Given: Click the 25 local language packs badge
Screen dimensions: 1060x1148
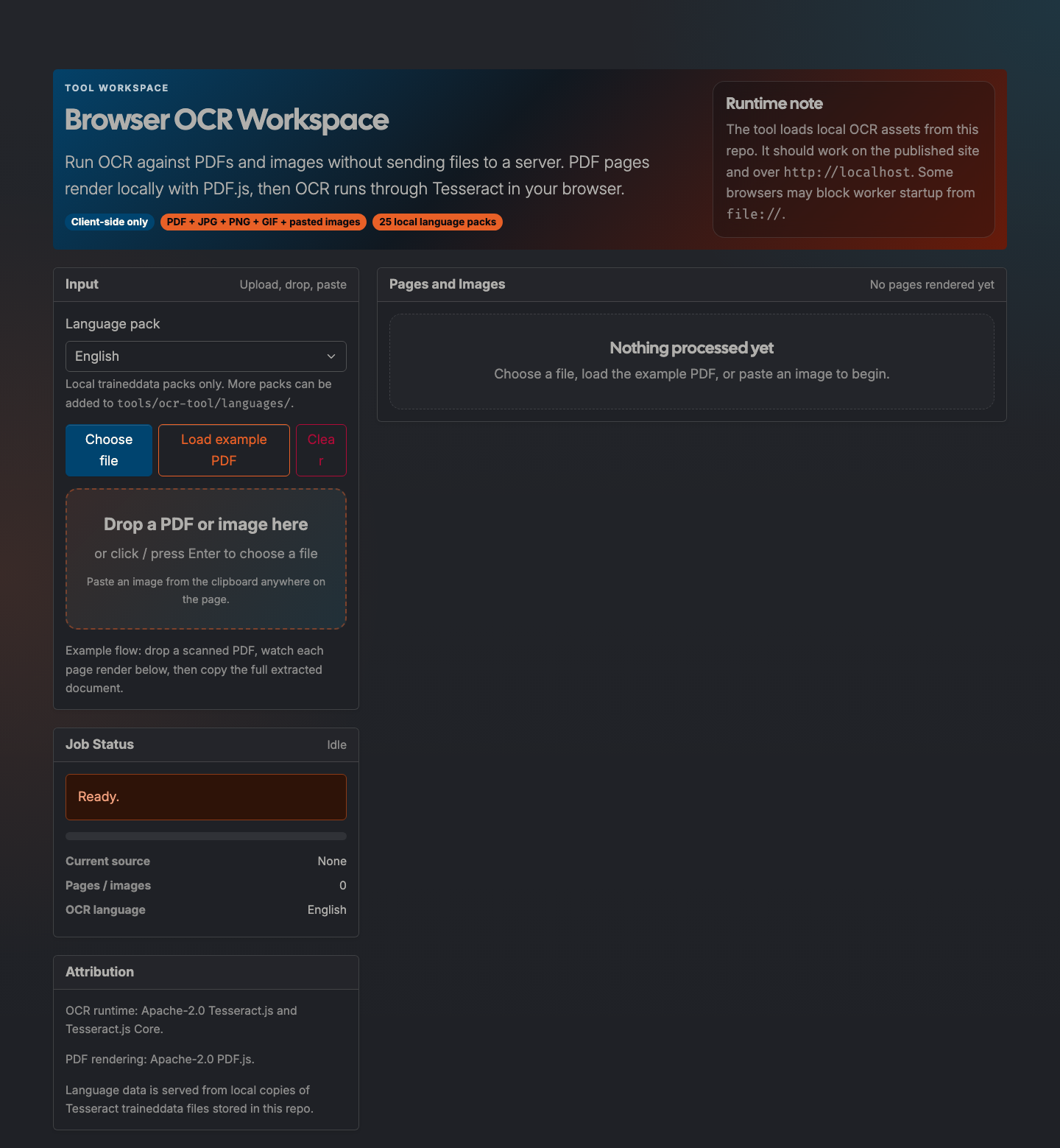Looking at the screenshot, I should click(x=437, y=222).
